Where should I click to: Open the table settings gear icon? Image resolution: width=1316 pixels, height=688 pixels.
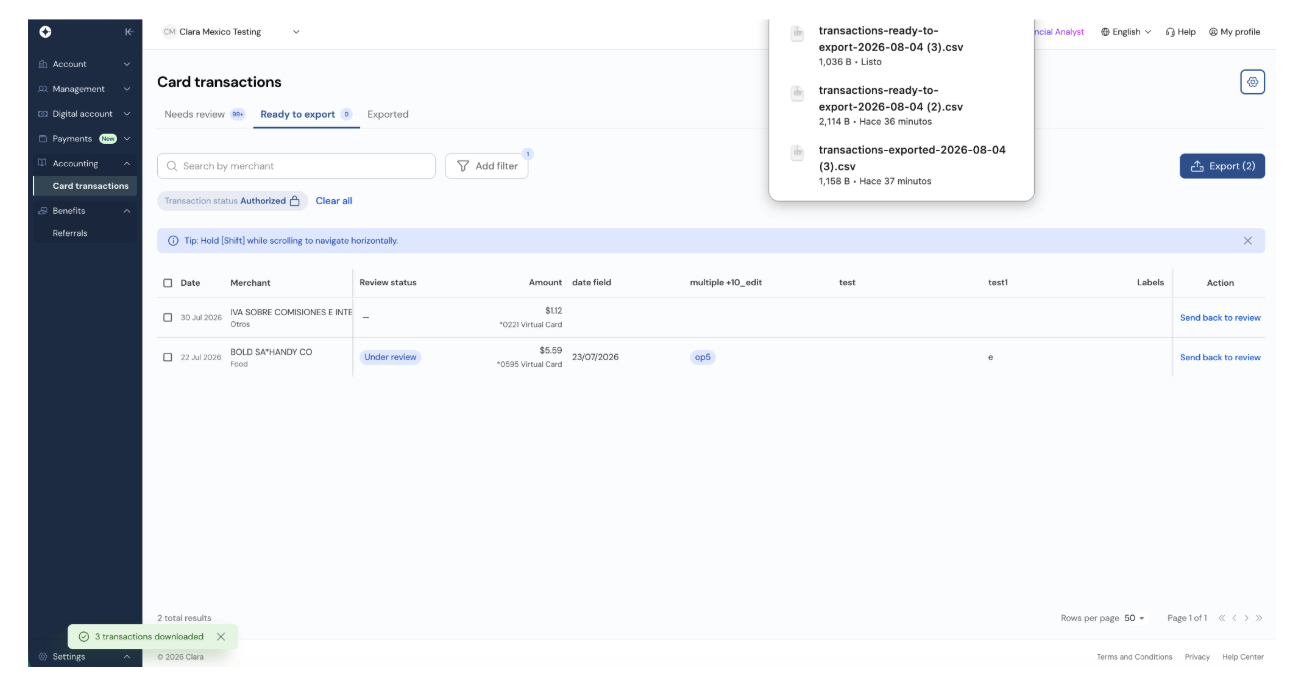tap(1252, 82)
